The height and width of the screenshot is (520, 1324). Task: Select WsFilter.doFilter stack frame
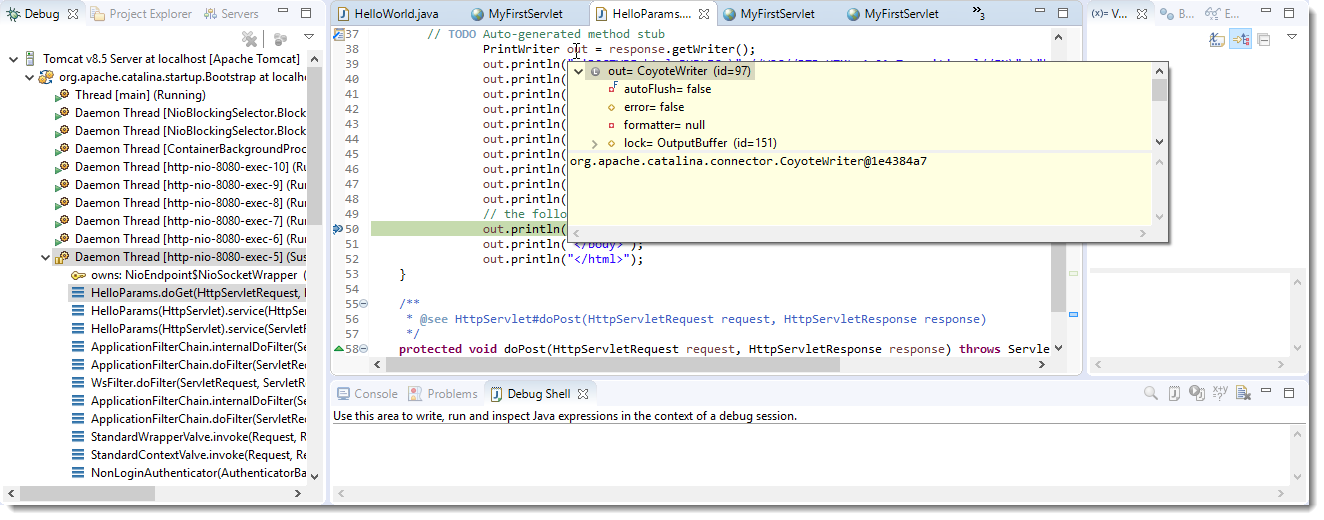tap(188, 383)
